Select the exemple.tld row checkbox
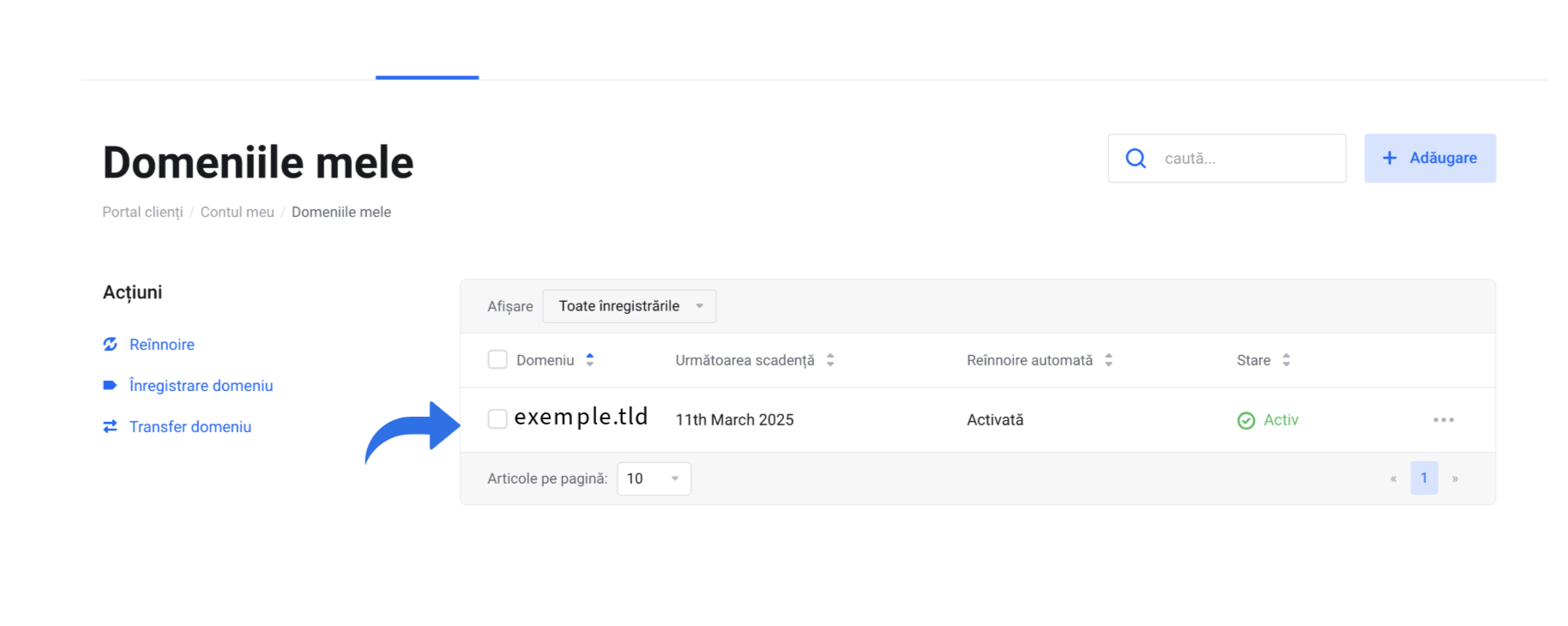Screen dimensions: 1568x626 [x=498, y=419]
